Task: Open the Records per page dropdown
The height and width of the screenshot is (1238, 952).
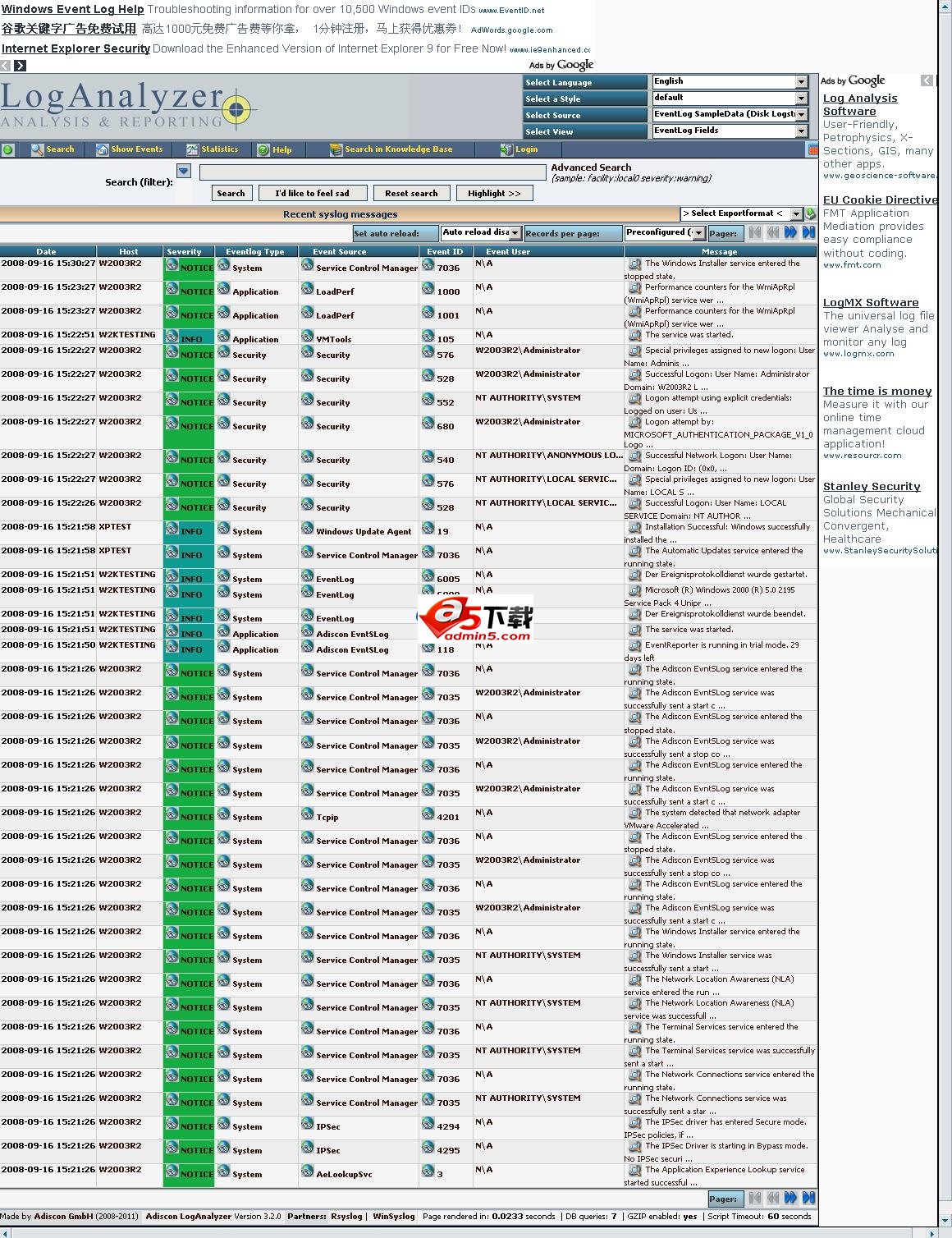Action: tap(664, 232)
